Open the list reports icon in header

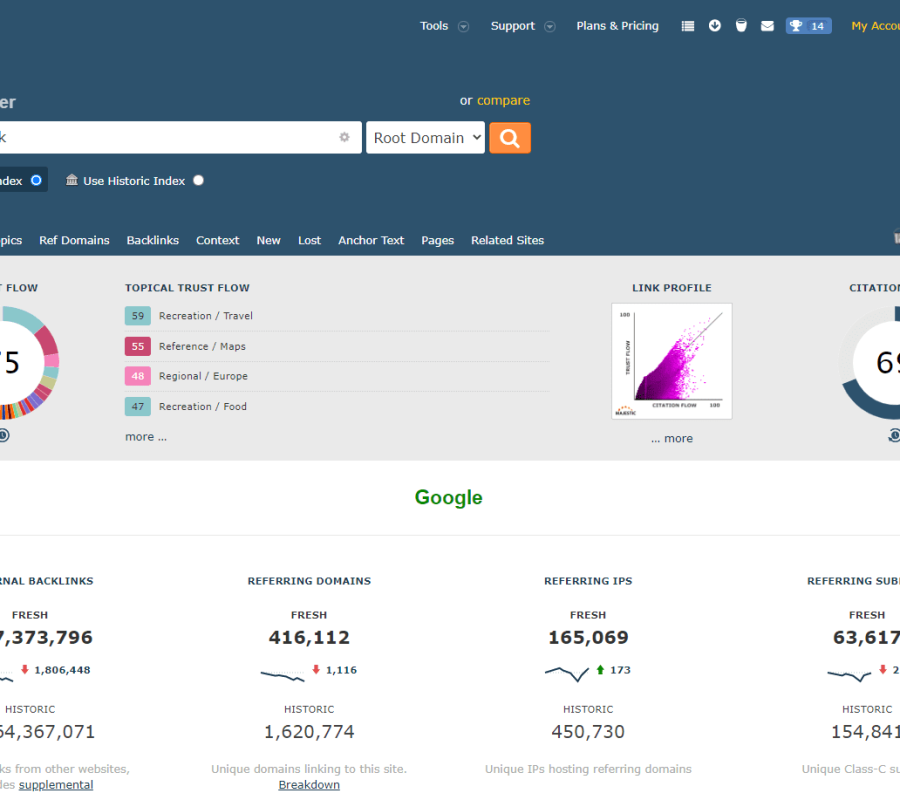[688, 26]
